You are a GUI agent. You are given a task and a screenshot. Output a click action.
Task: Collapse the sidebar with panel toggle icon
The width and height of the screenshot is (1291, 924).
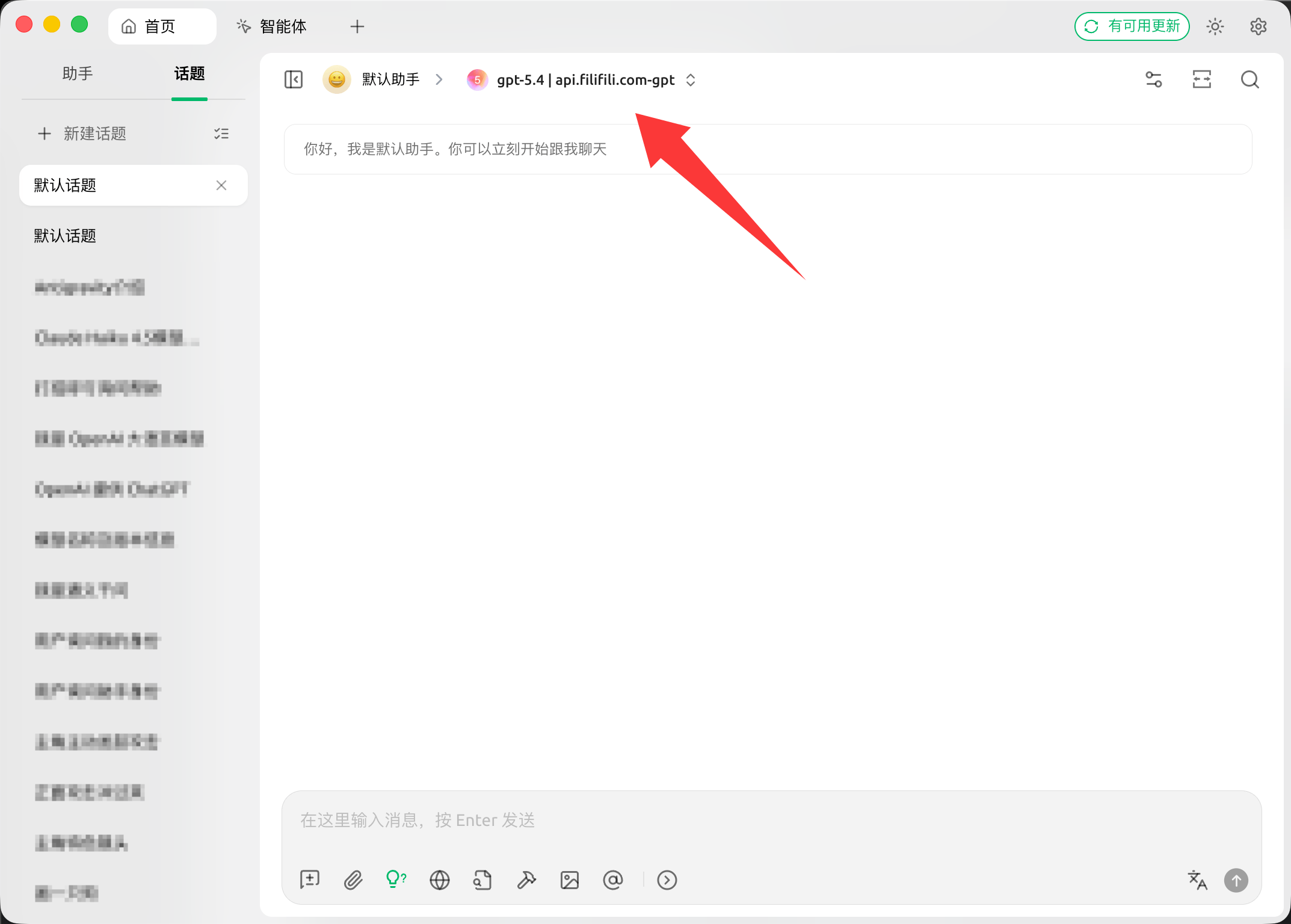pyautogui.click(x=294, y=79)
